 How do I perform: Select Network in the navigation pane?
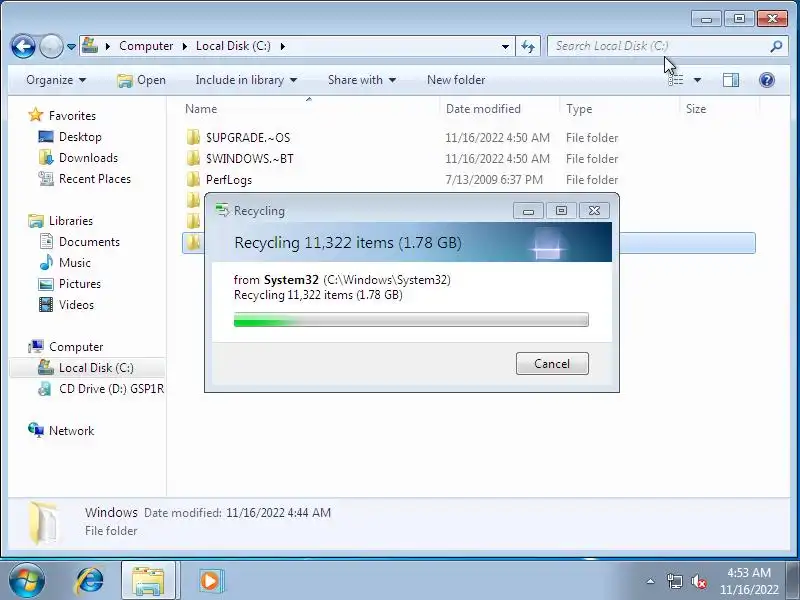[x=71, y=431]
